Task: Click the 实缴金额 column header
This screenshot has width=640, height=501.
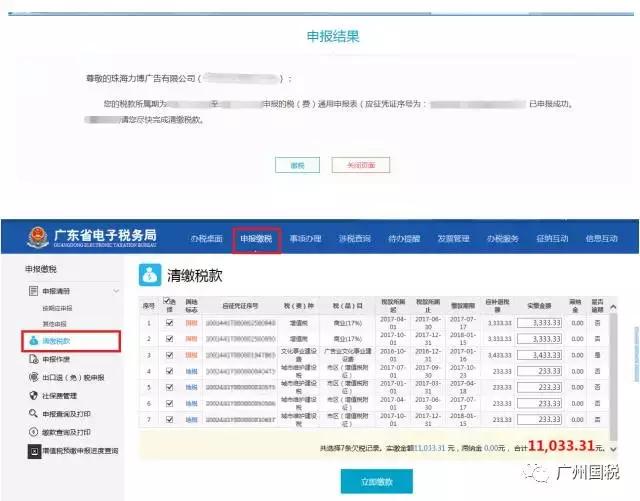Action: [x=539, y=305]
